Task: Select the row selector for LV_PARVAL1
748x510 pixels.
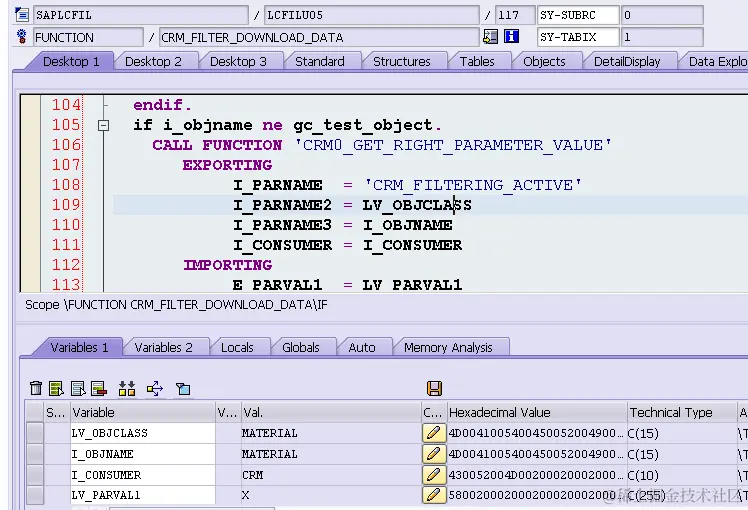Action: coord(35,495)
